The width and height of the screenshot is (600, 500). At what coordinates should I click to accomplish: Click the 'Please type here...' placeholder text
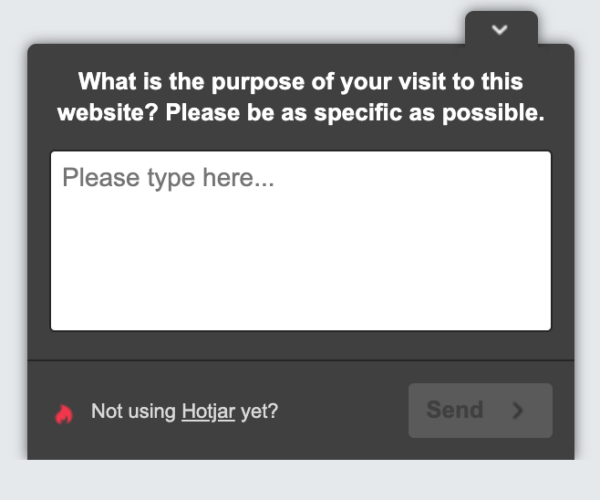(x=168, y=179)
